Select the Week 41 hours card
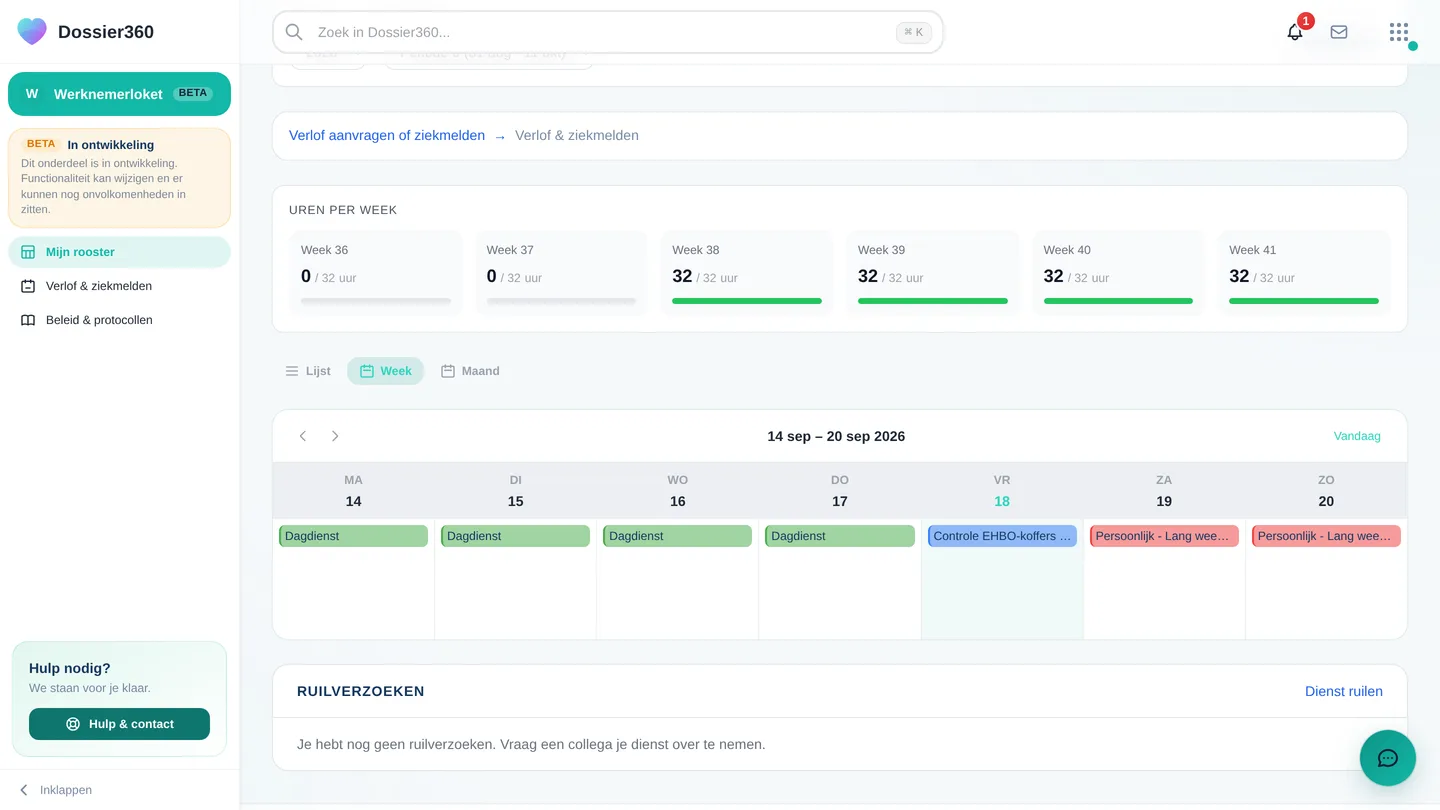 [1304, 274]
